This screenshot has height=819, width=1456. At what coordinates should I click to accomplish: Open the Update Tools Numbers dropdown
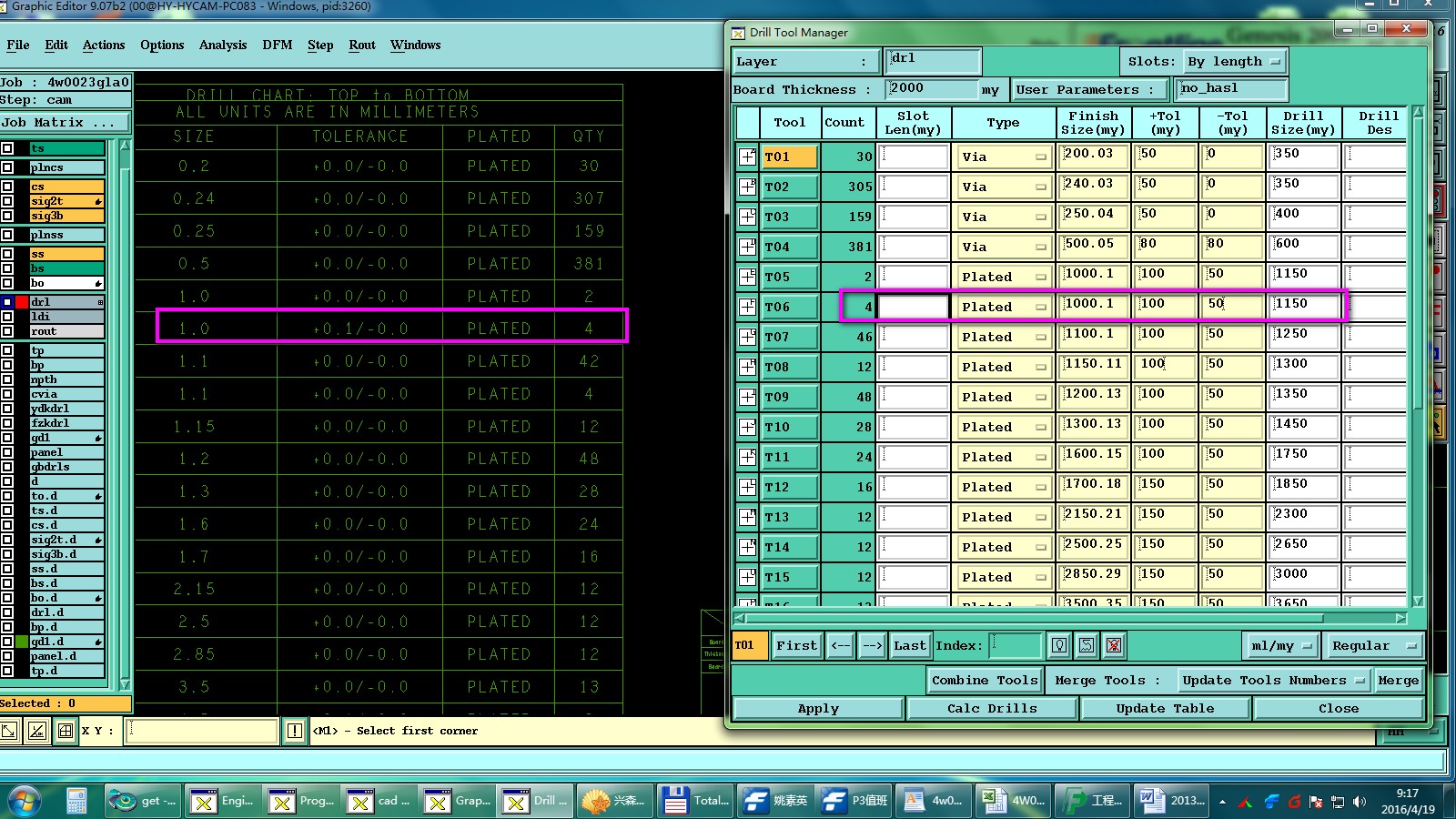click(x=1272, y=680)
